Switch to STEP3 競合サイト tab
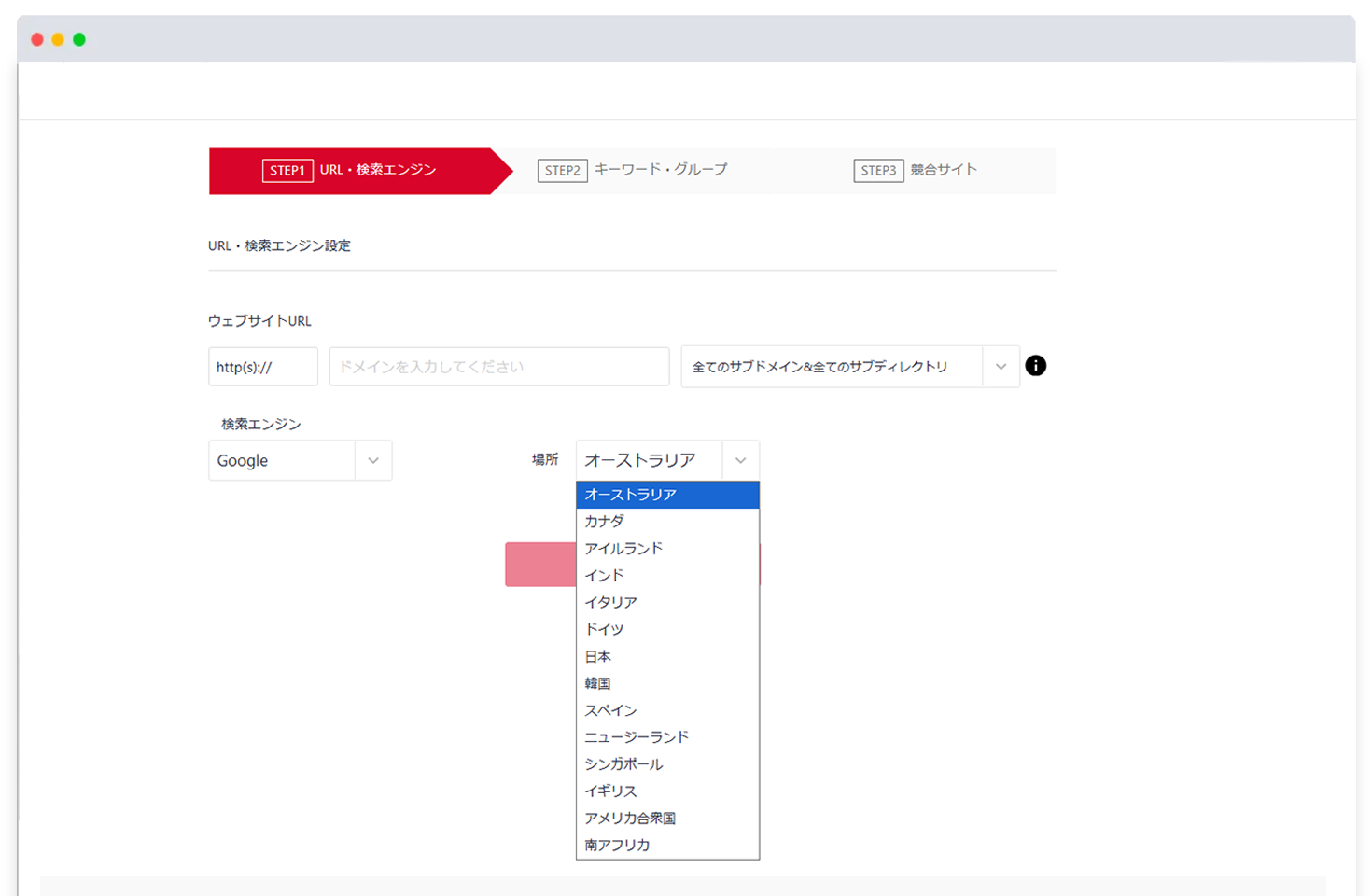 pyautogui.click(x=916, y=170)
